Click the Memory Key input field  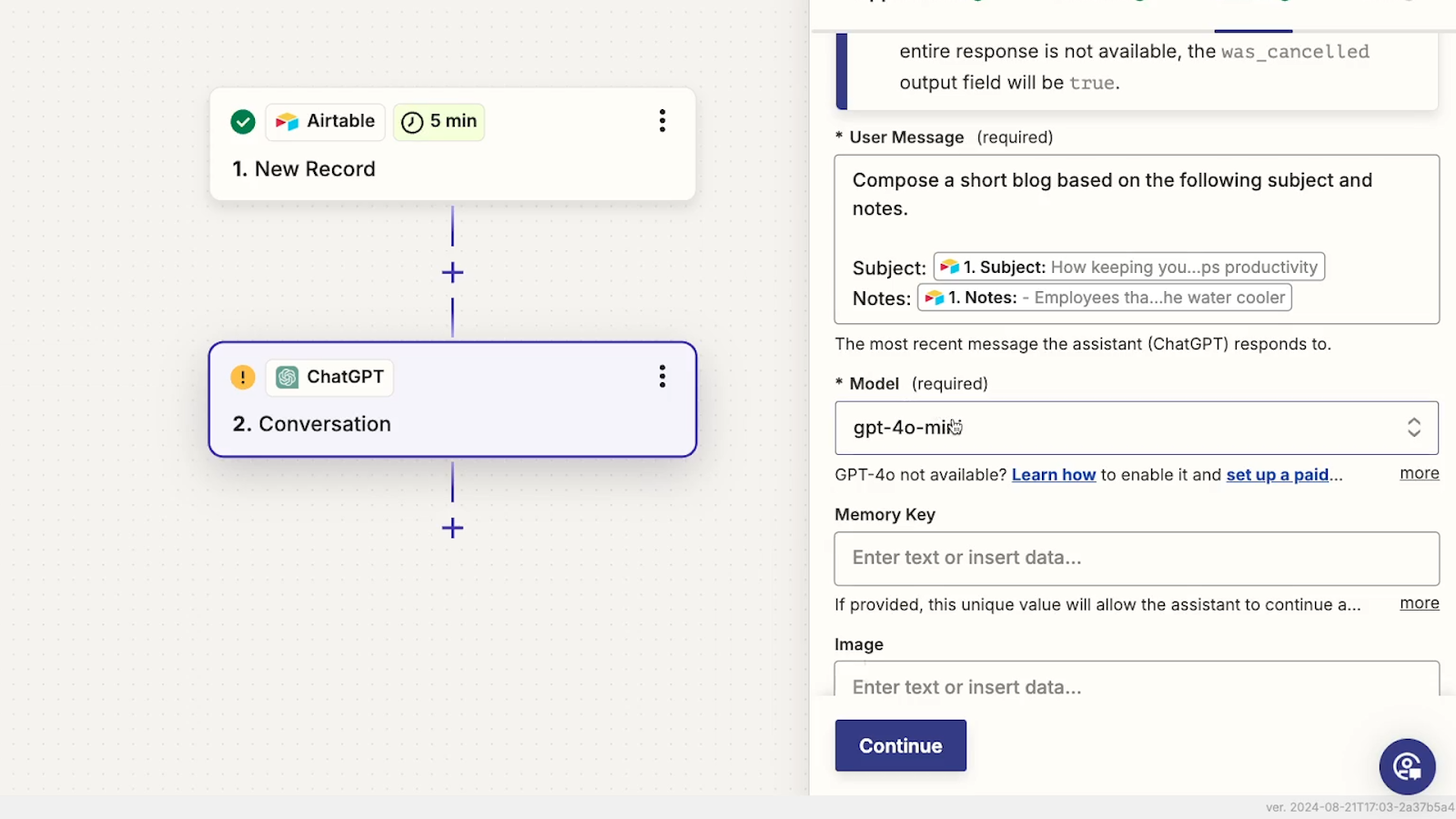tap(1137, 559)
